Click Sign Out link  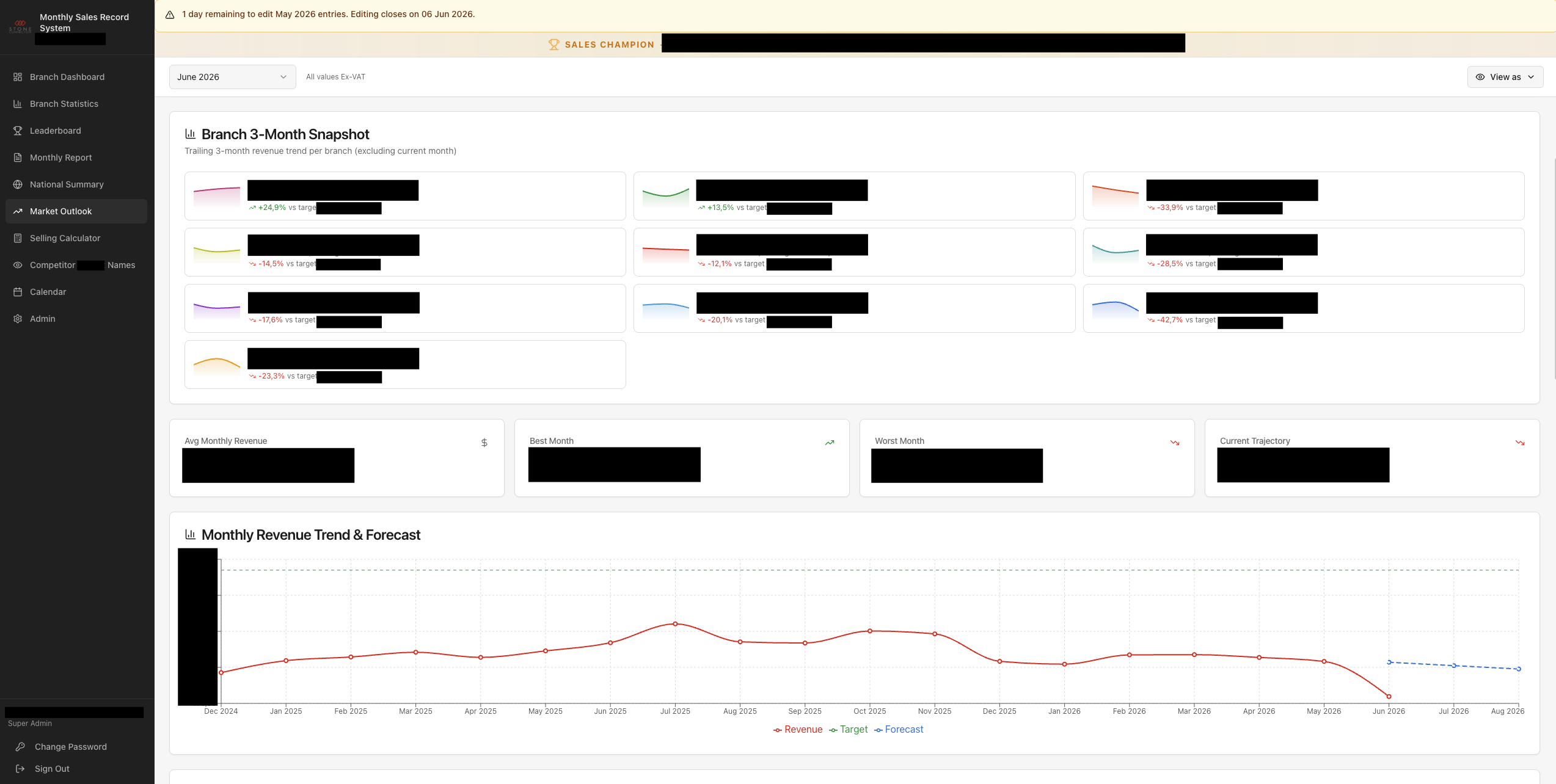[52, 769]
